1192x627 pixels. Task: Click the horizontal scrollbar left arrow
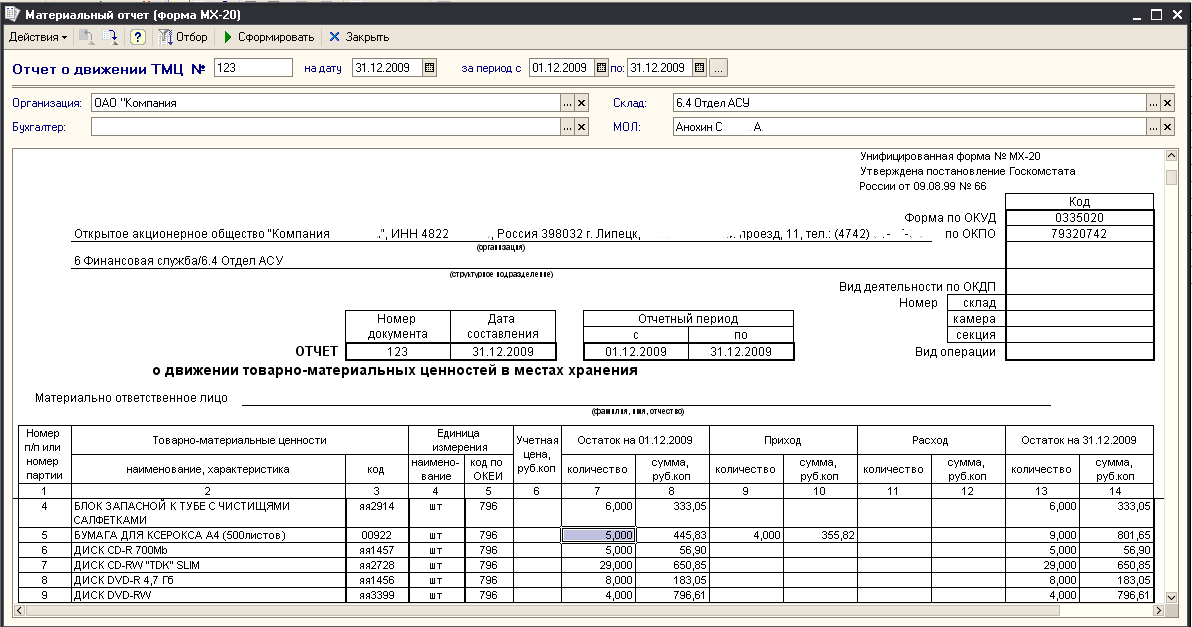point(20,610)
